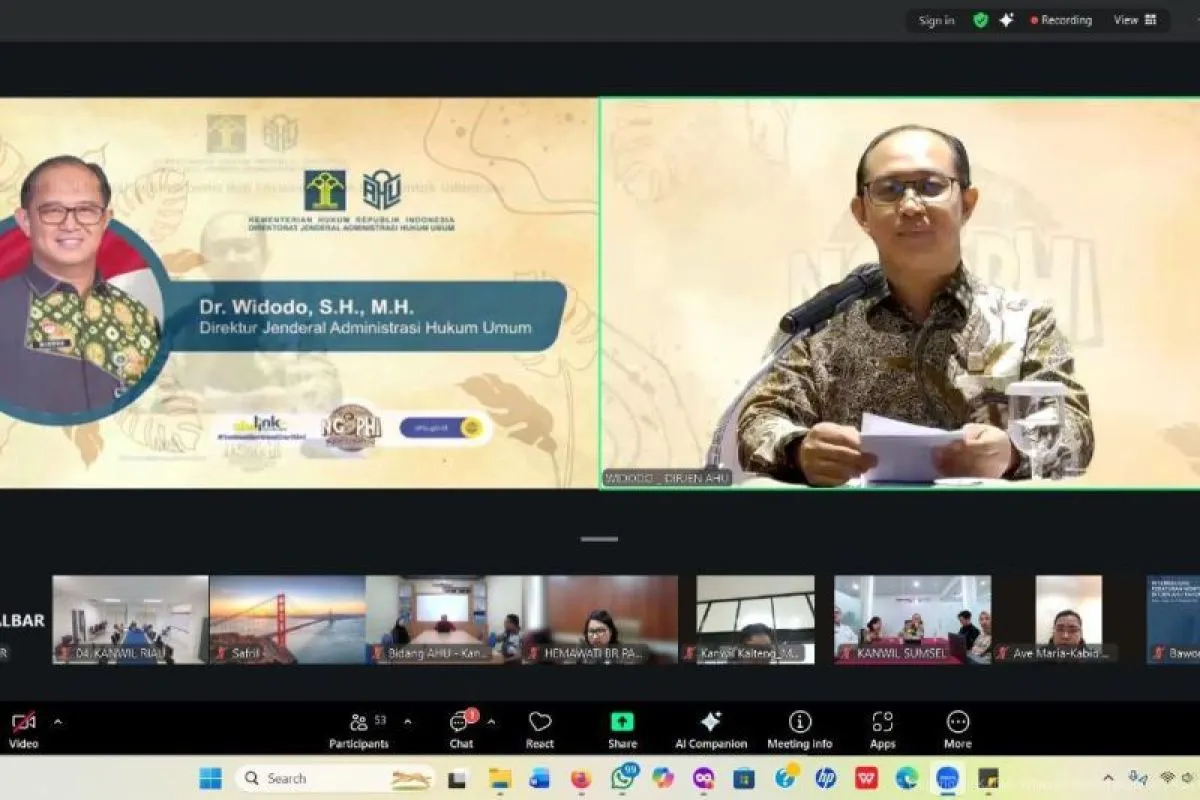Turn on camera with Video button

coord(23,727)
